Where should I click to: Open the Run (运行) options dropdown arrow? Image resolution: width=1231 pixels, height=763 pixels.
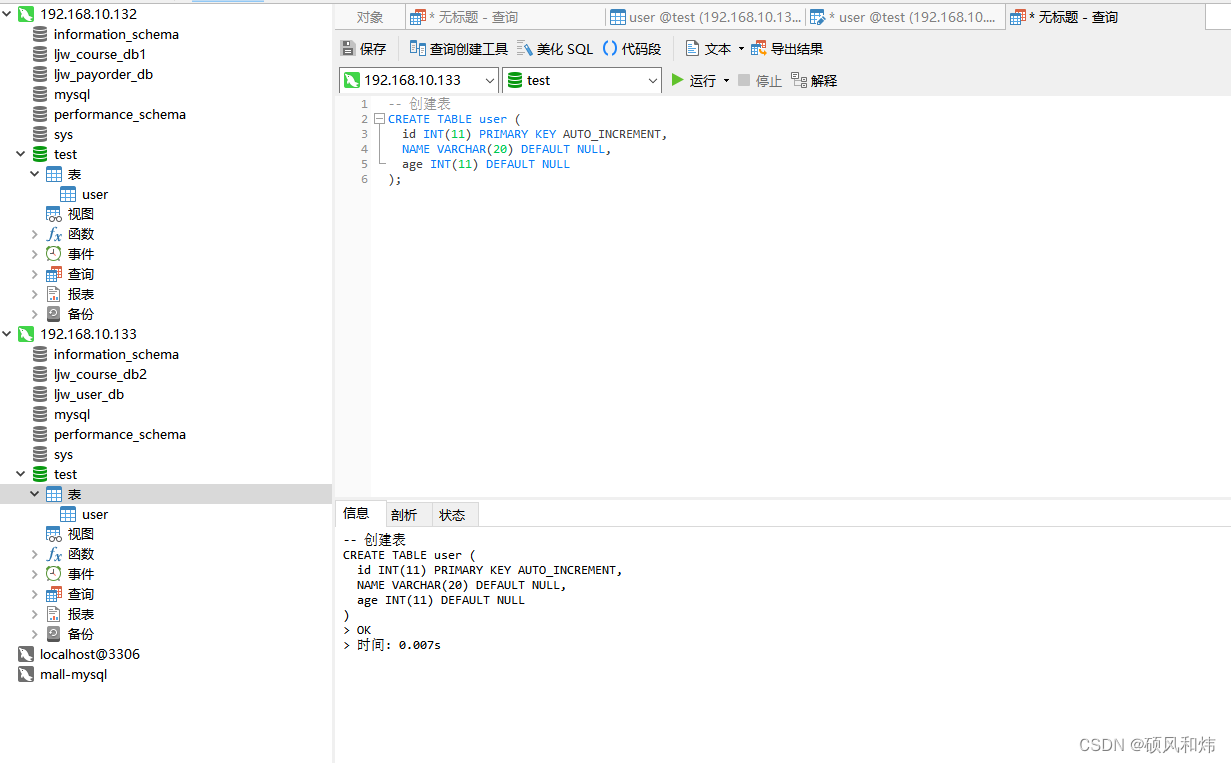pyautogui.click(x=726, y=81)
